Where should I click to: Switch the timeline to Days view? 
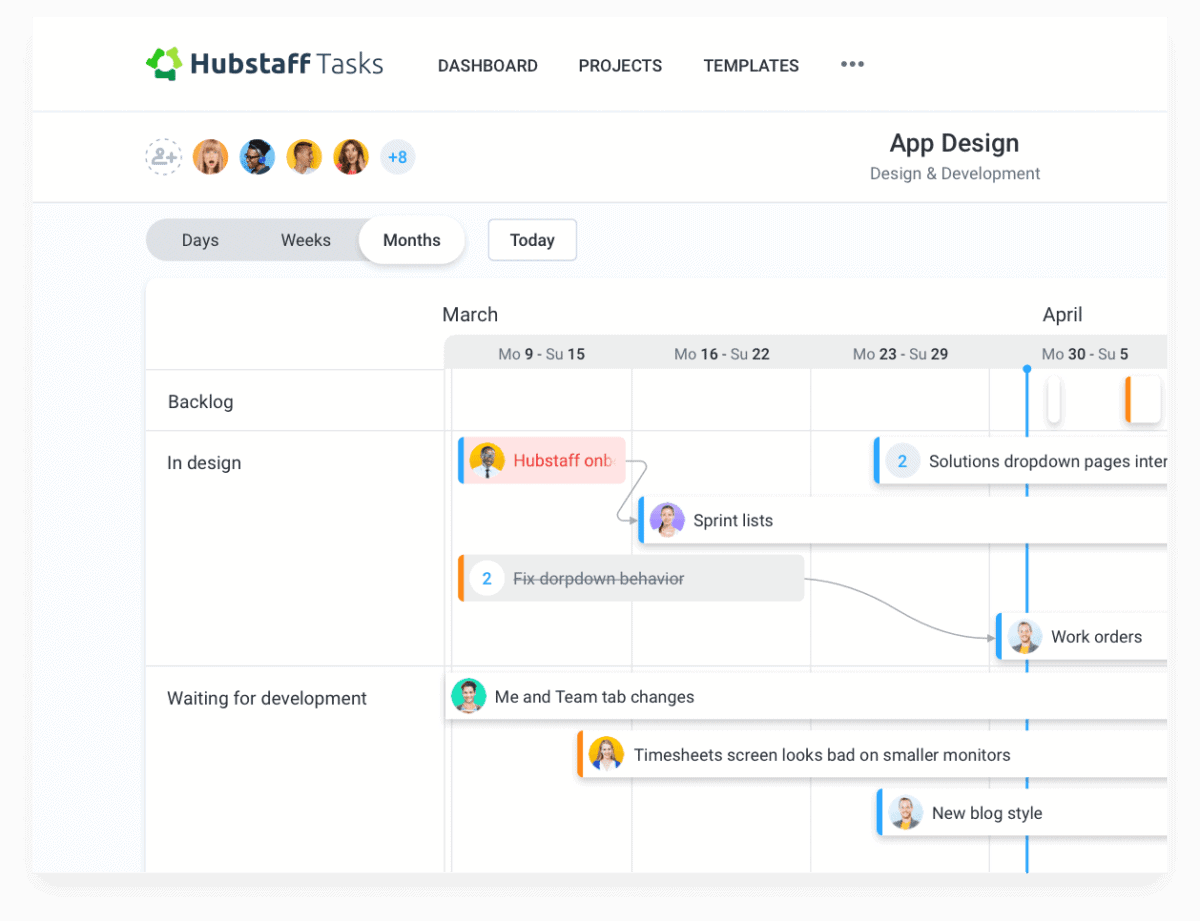coord(200,240)
